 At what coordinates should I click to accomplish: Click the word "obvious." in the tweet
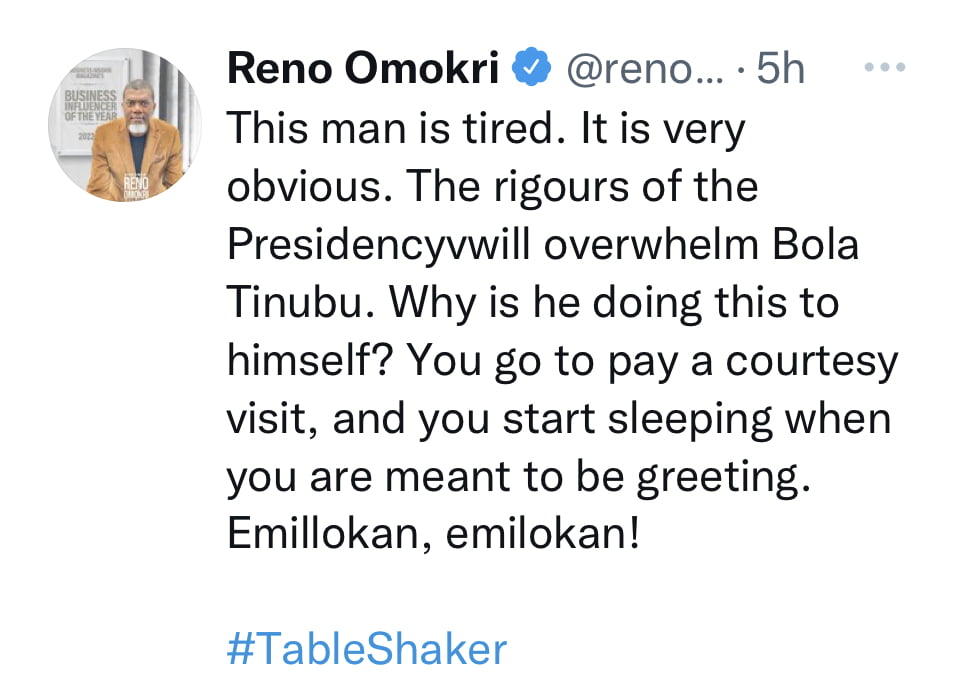[x=305, y=186]
